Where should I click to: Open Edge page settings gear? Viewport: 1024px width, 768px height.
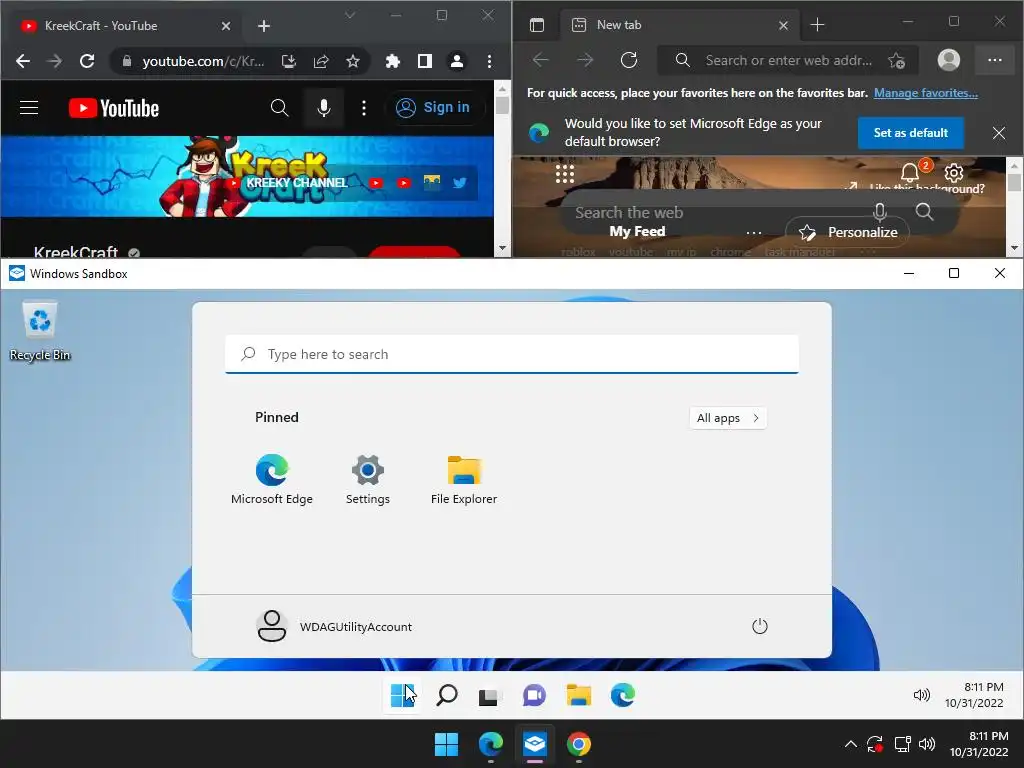click(x=953, y=172)
